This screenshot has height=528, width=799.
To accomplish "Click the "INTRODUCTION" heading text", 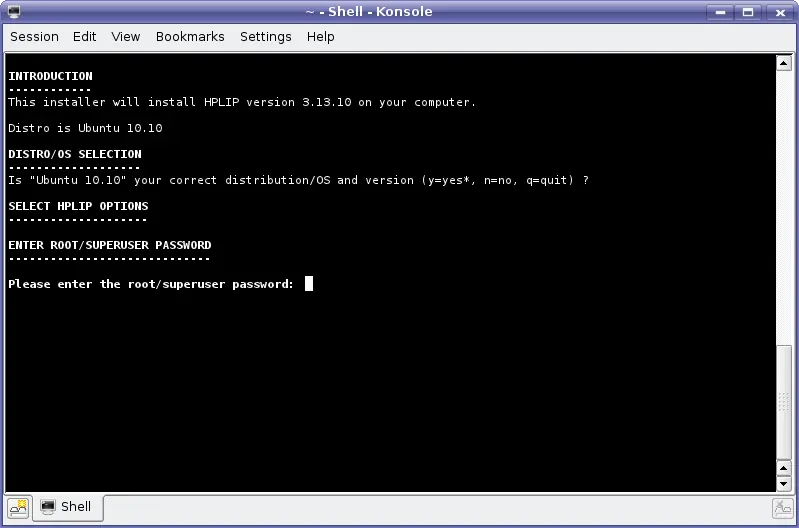I will coord(50,76).
